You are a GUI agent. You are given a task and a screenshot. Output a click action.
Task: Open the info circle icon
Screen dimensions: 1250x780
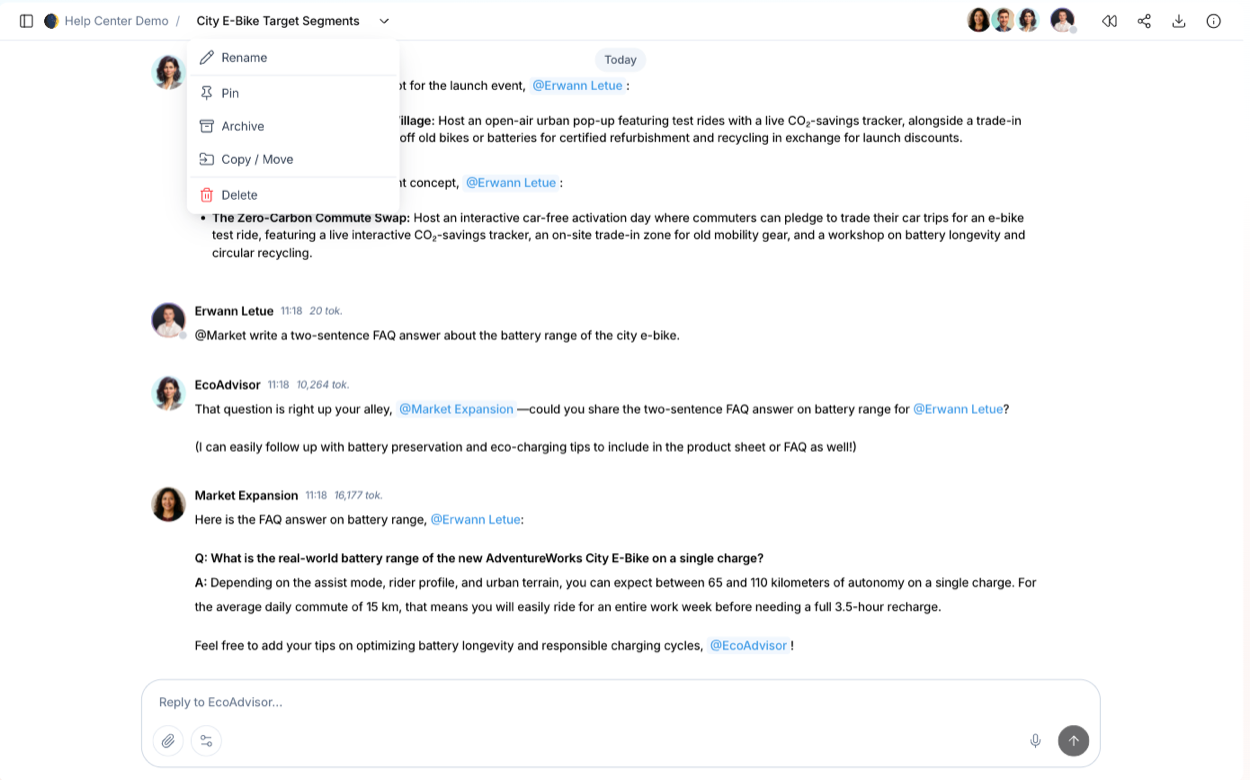coord(1213,21)
